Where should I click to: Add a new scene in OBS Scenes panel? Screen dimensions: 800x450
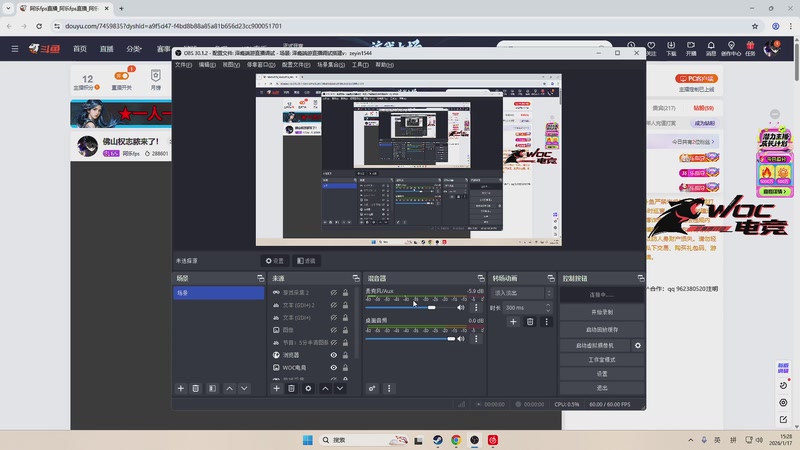click(181, 388)
